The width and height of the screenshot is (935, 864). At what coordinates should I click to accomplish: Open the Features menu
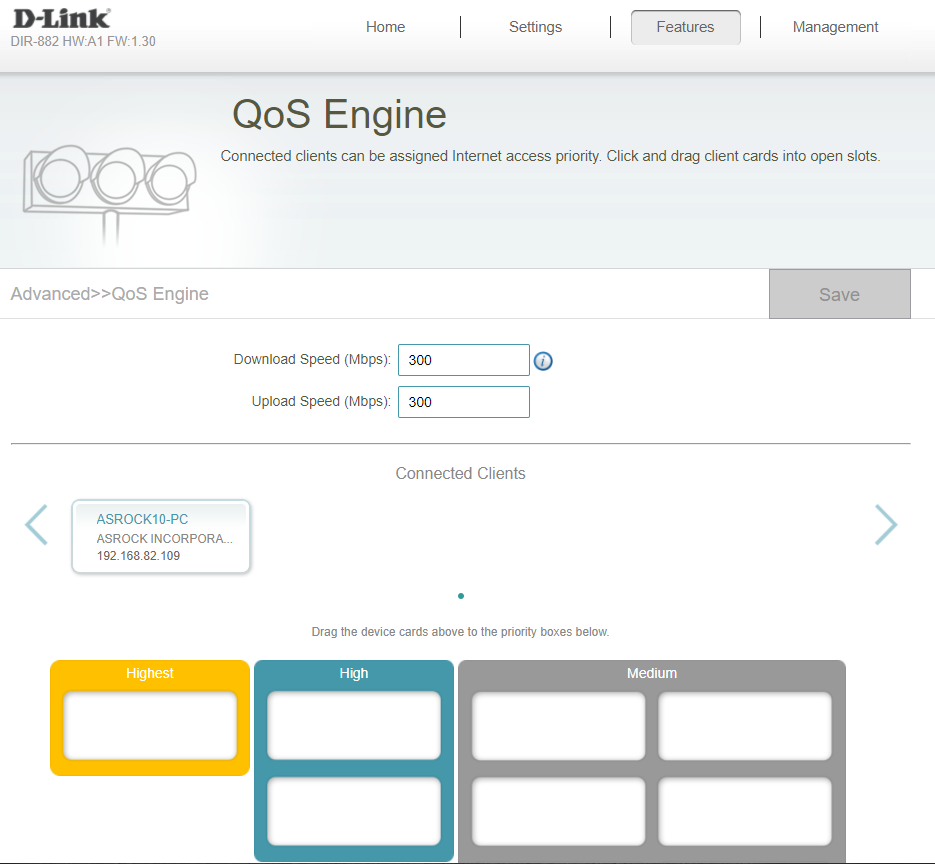(686, 27)
